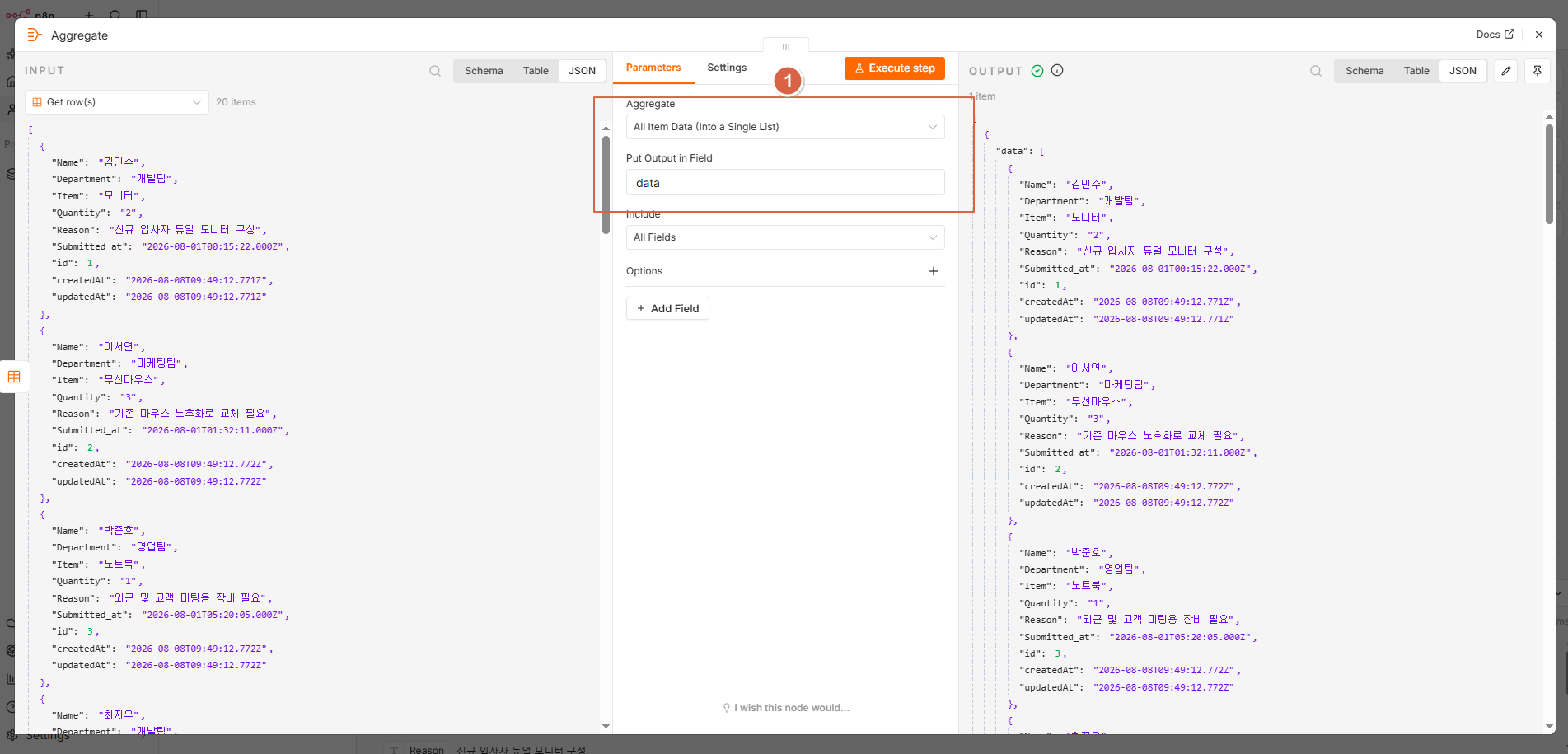This screenshot has height=754, width=1568.
Task: Expand the Get row(s) input selector
Action: (117, 102)
